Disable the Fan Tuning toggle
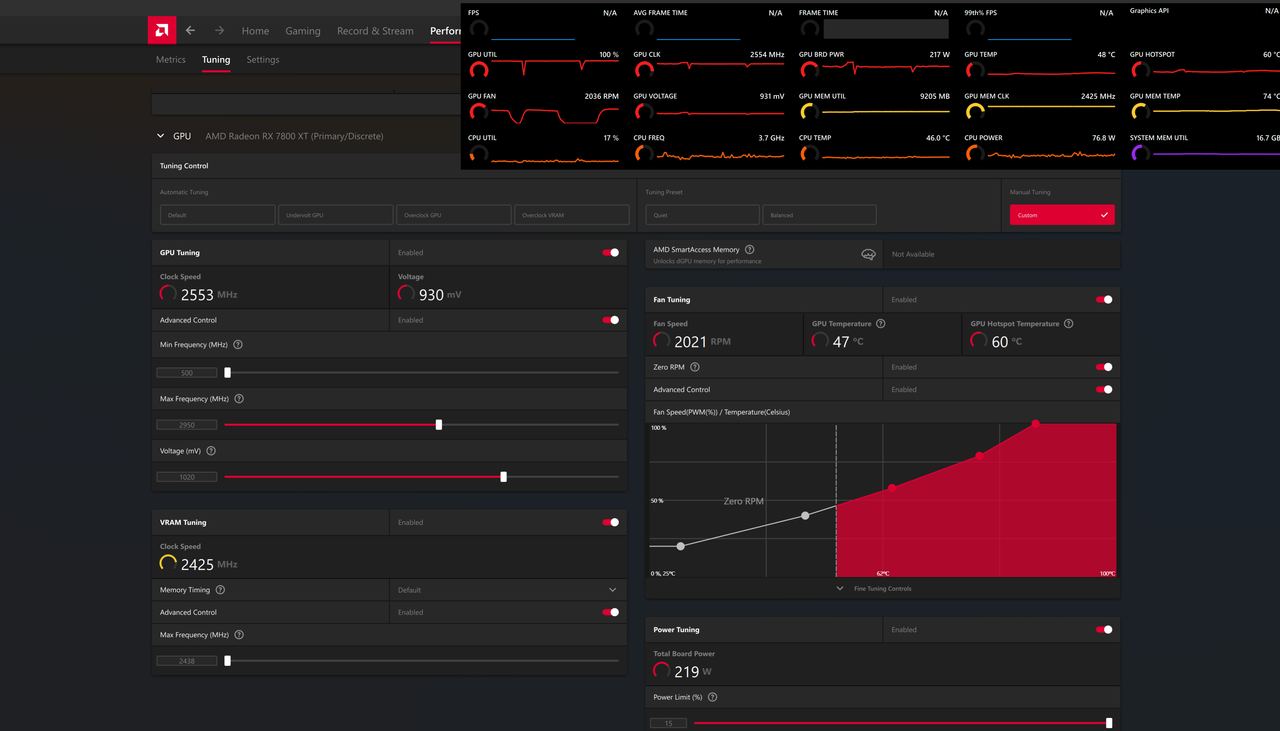 point(1104,299)
